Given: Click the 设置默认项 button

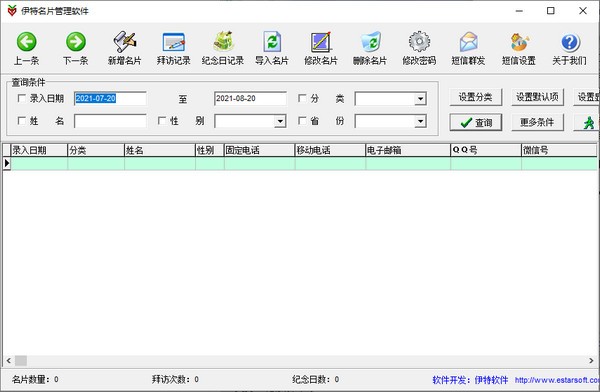Looking at the screenshot, I should click(x=537, y=97).
